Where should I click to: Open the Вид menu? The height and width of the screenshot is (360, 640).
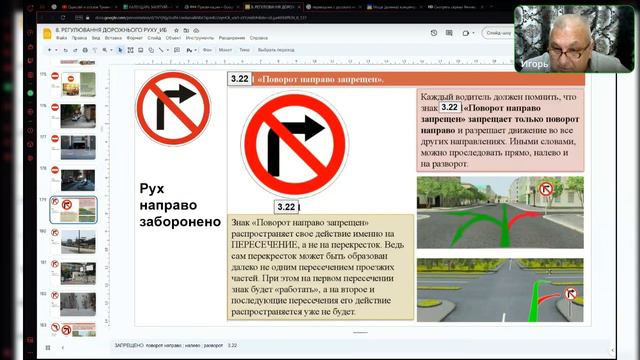(96, 38)
